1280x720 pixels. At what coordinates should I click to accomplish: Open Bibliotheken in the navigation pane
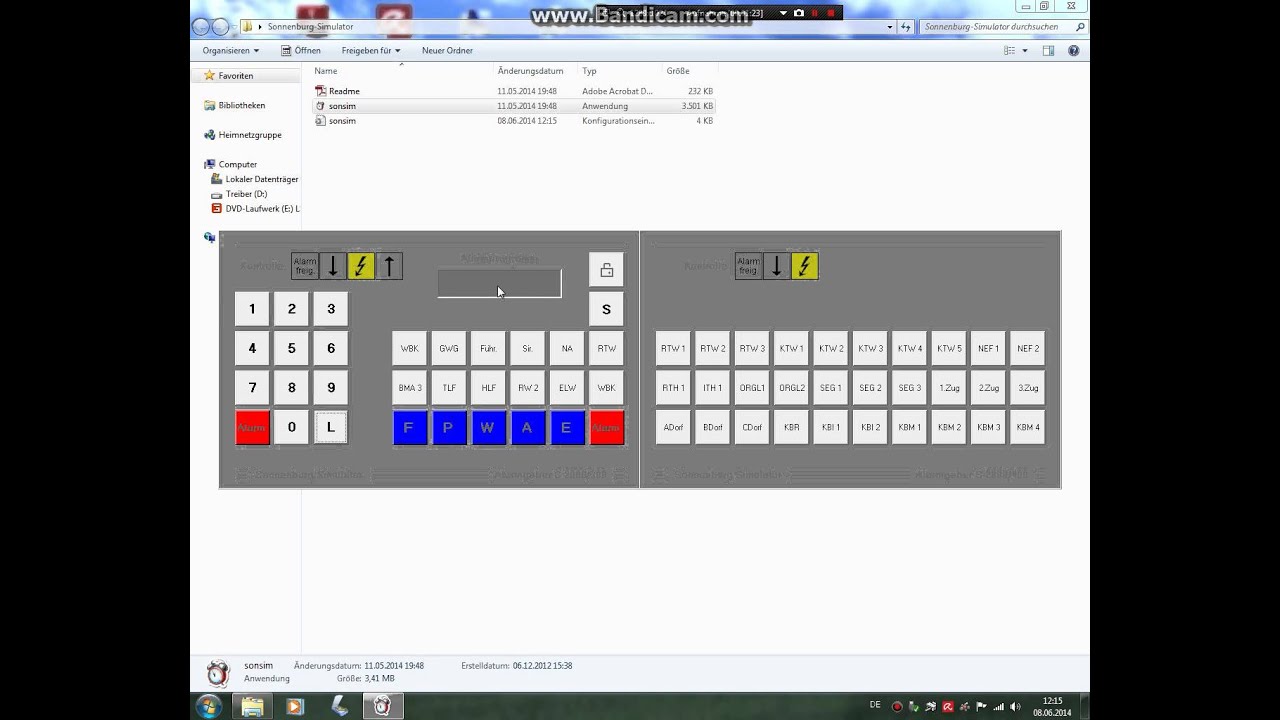point(241,105)
